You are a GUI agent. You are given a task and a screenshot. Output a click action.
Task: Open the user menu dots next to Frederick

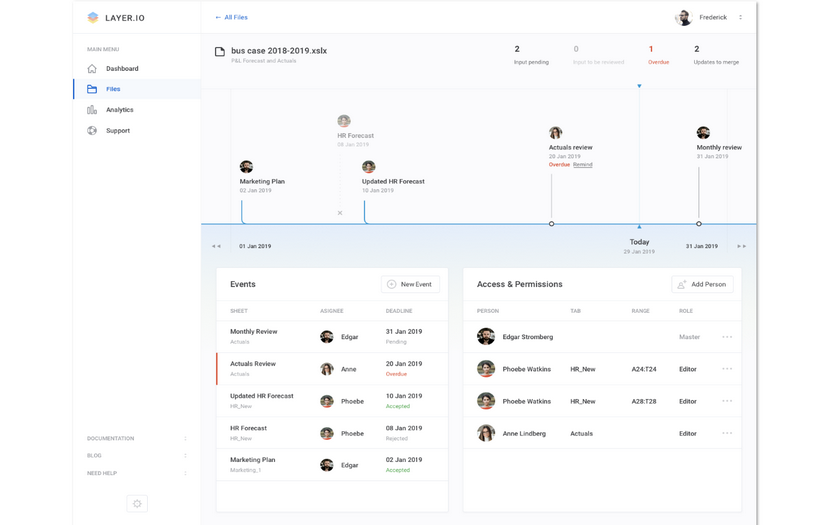(x=740, y=17)
